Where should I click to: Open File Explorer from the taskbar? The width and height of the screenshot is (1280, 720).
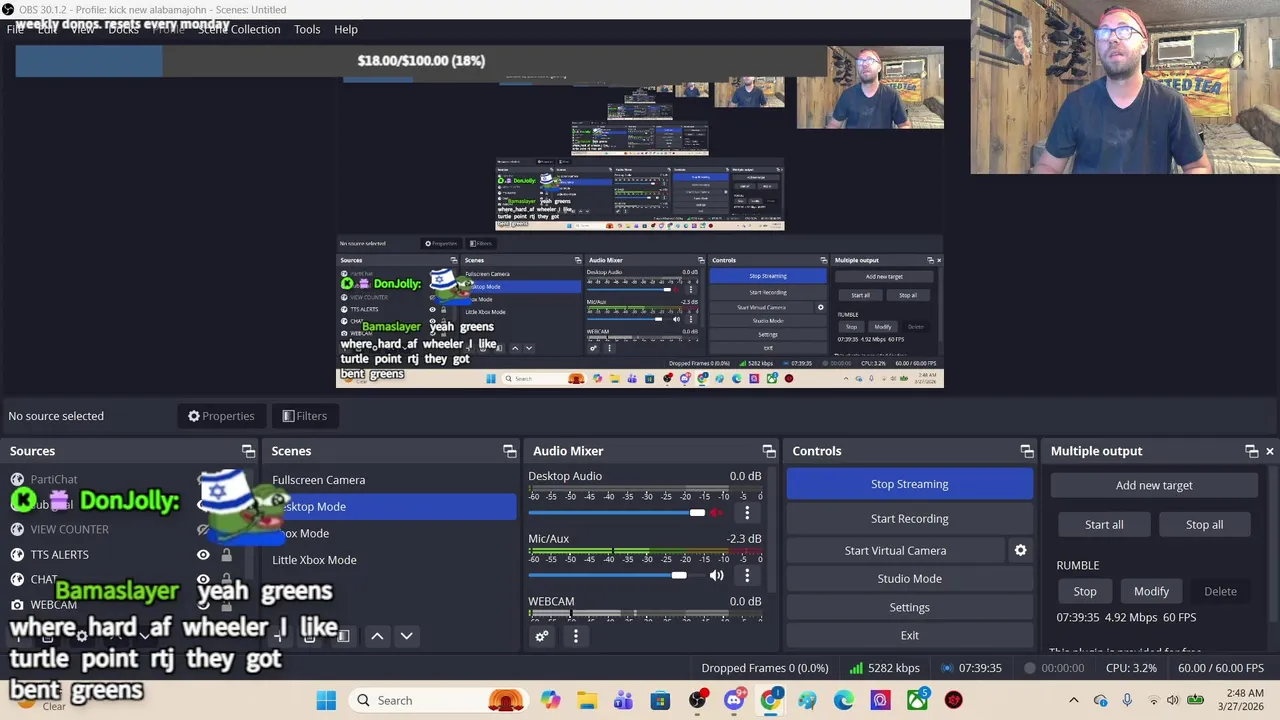[x=587, y=700]
